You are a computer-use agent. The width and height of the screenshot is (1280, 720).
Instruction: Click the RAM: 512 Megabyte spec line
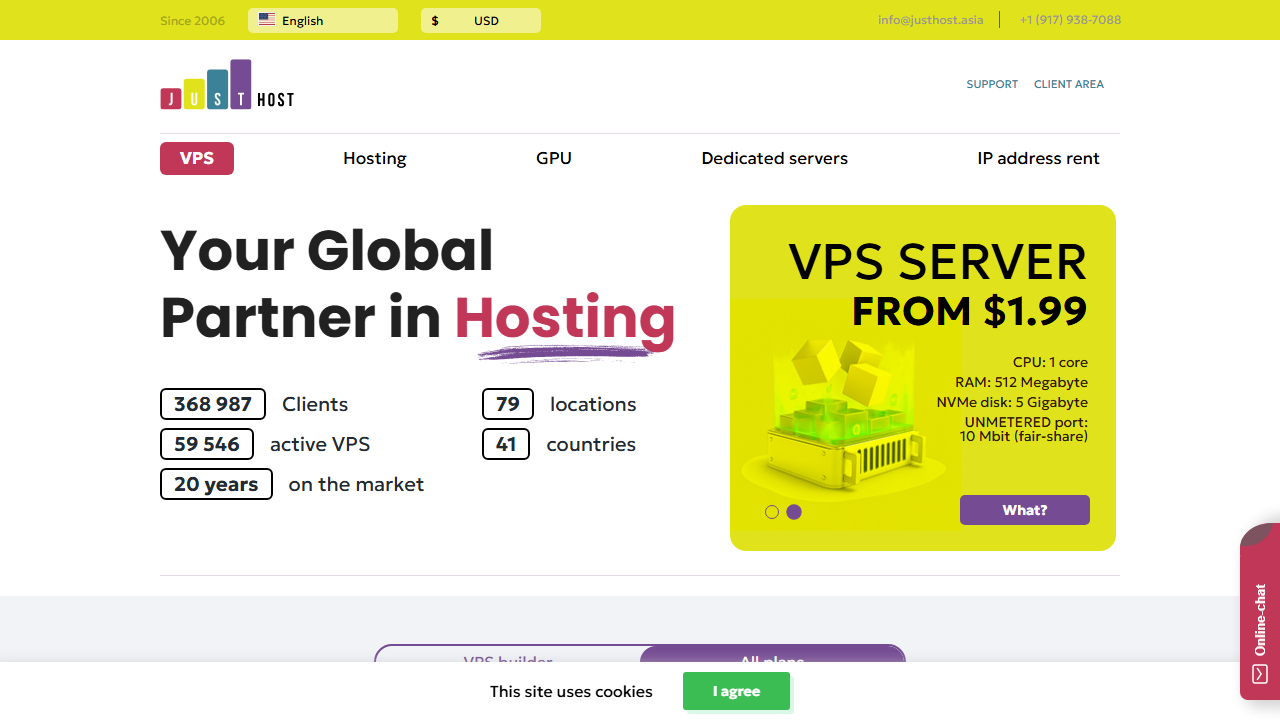coord(1021,382)
